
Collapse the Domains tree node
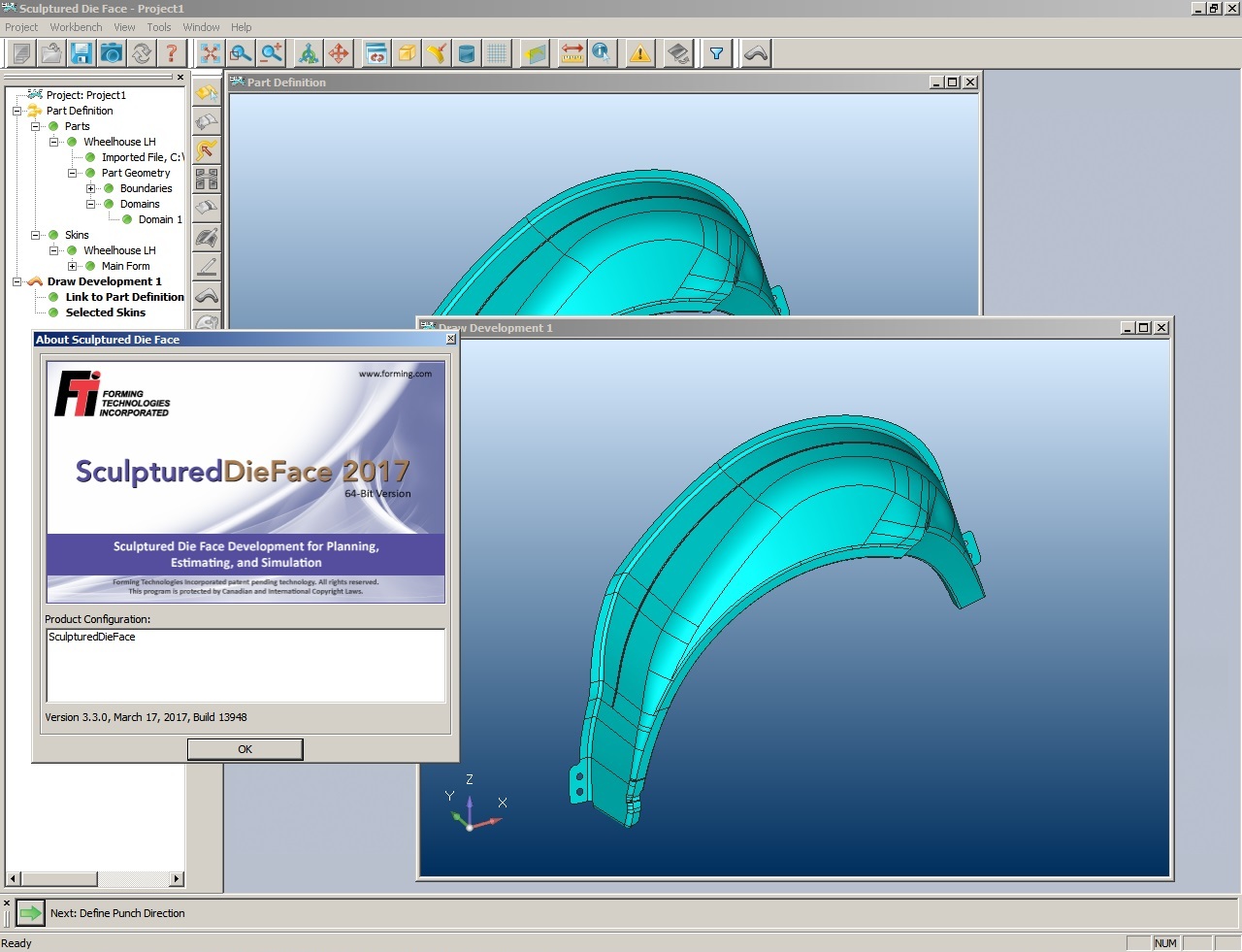tap(91, 204)
